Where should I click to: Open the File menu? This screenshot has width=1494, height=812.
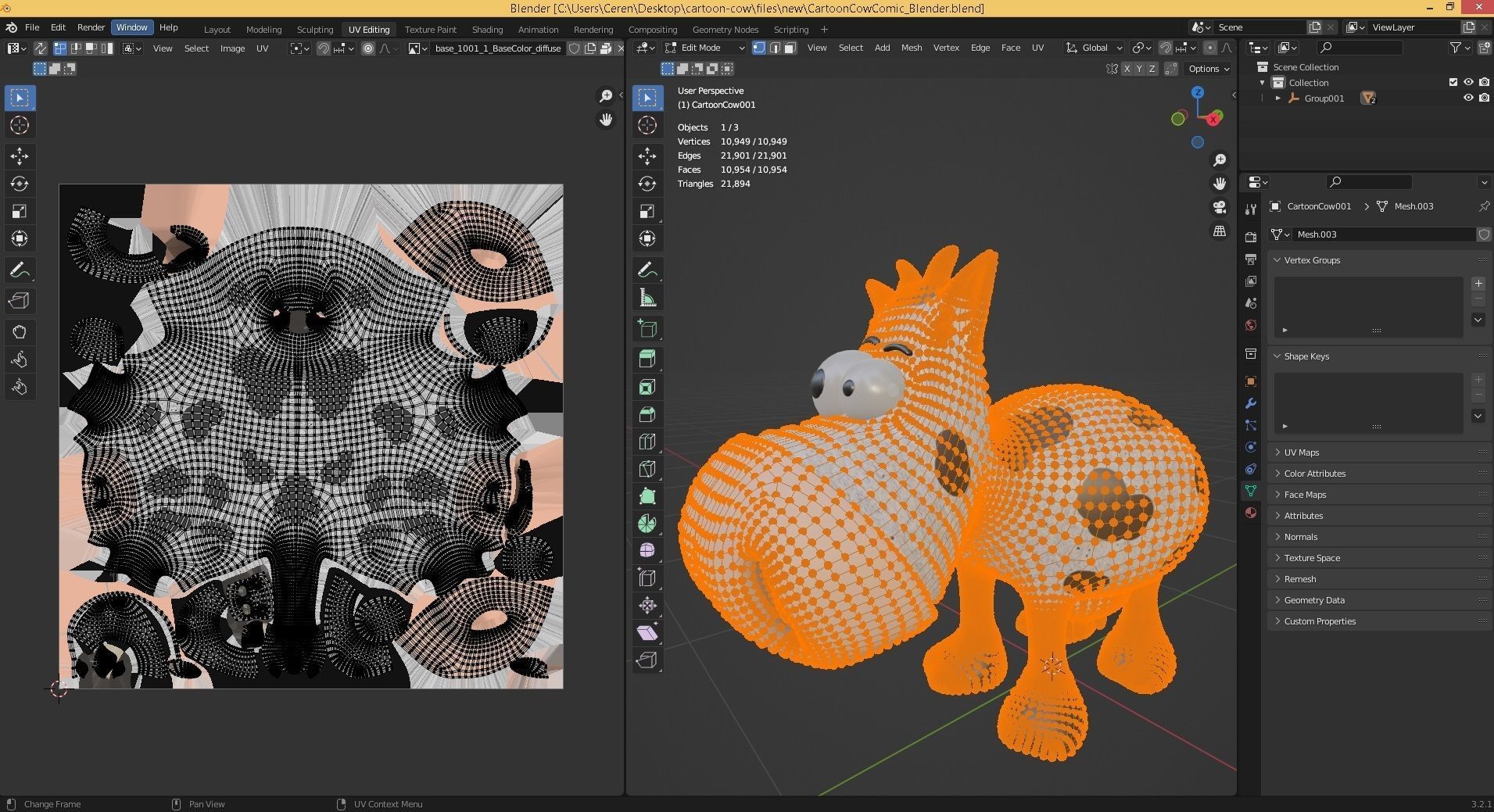coord(32,27)
